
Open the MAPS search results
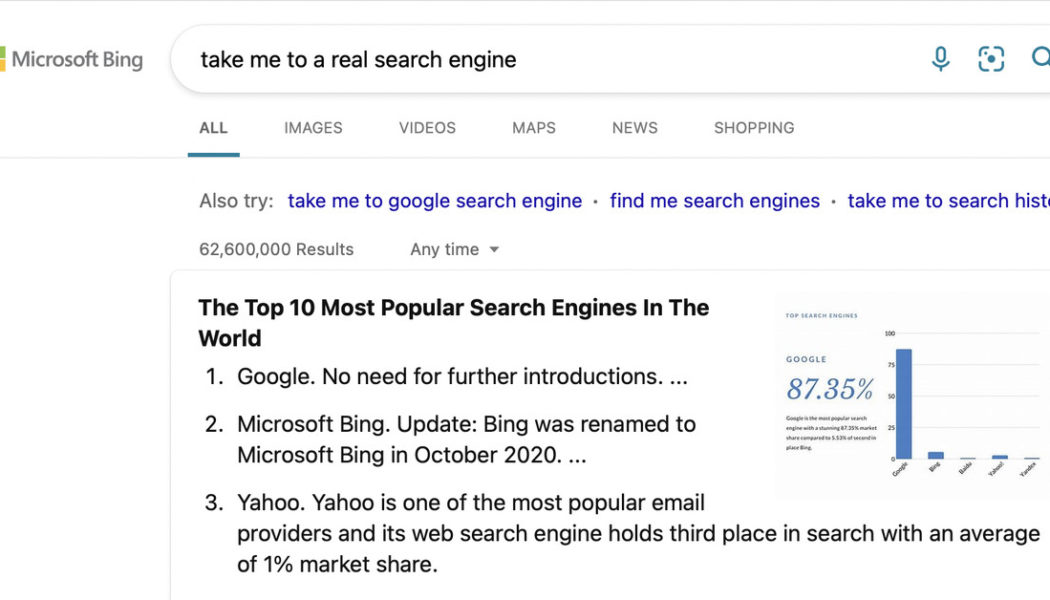[x=533, y=128]
